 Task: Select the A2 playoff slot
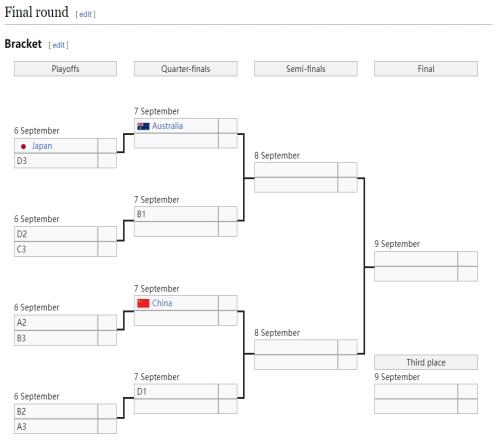[x=56, y=323]
